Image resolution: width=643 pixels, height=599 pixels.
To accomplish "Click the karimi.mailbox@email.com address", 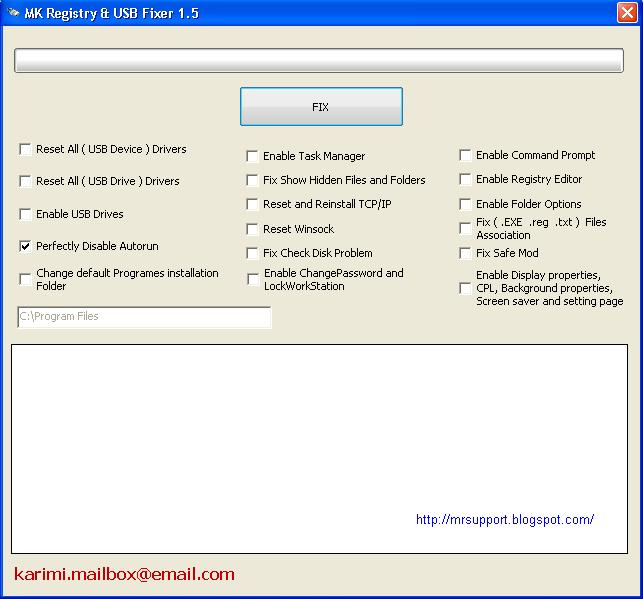I will 124,574.
